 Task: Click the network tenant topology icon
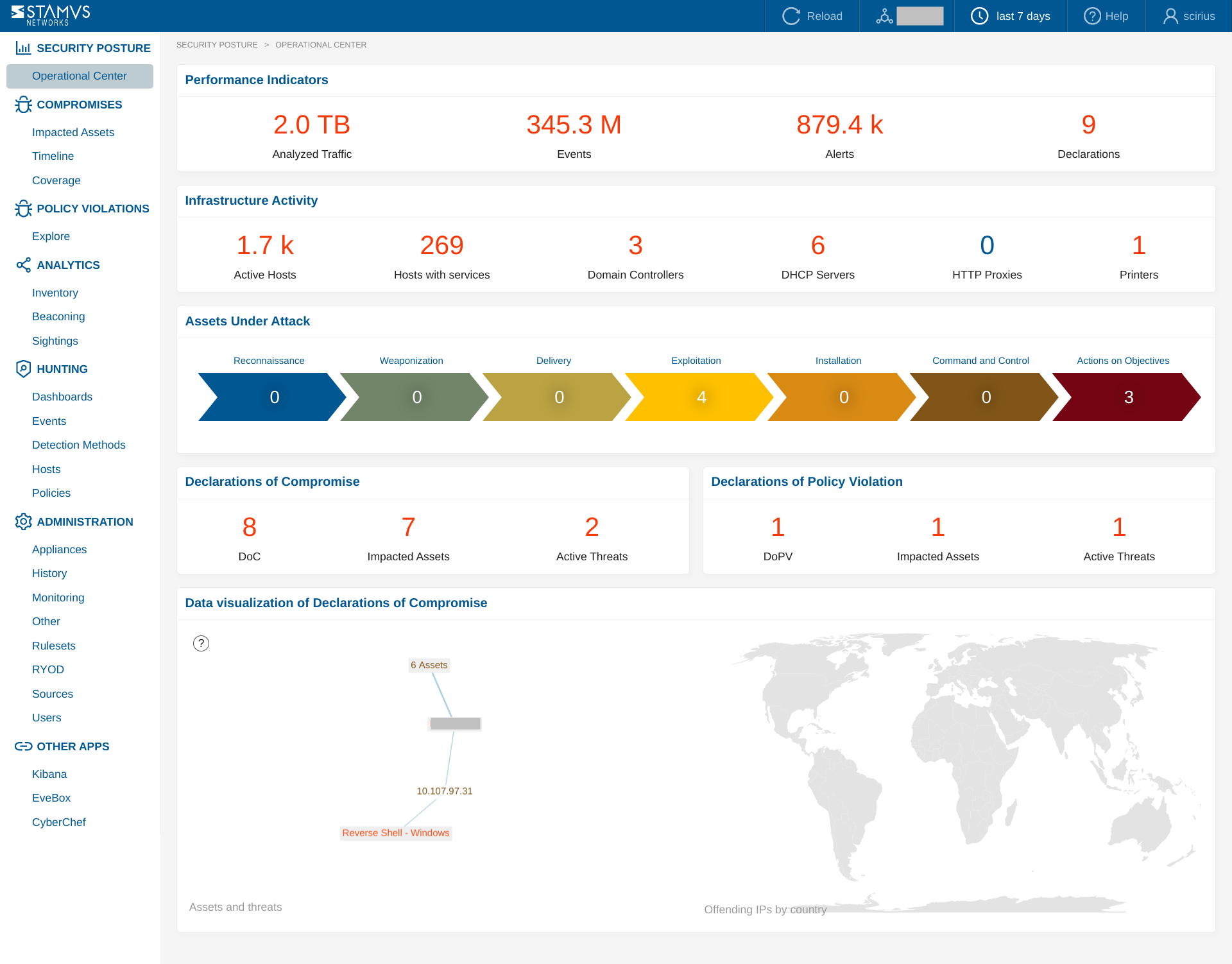[884, 16]
